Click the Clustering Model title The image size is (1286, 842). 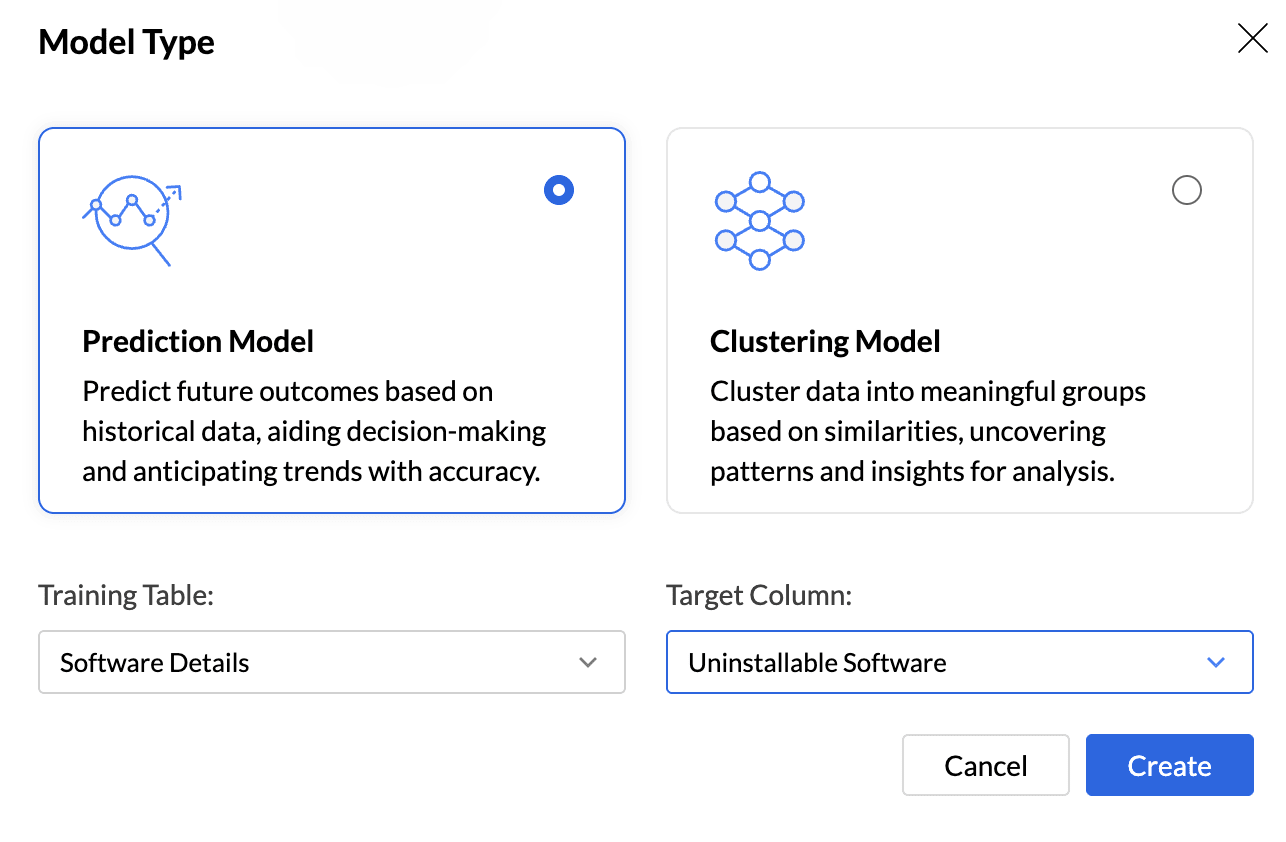pyautogui.click(x=825, y=342)
